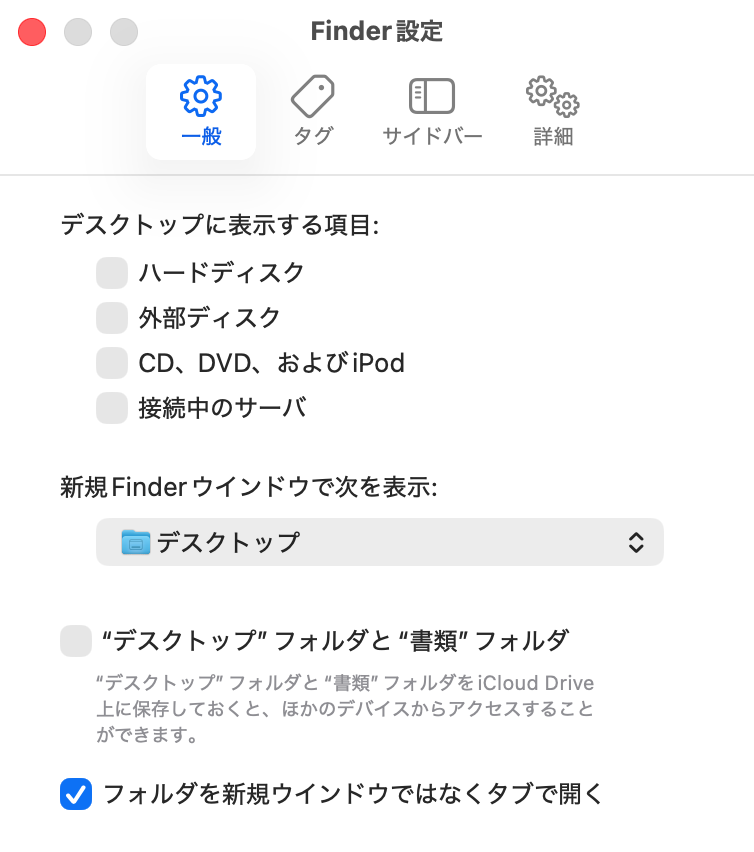Viewport: 754px width, 852px height.
Task: Click the double-gear 詳細 icon
Action: pyautogui.click(x=553, y=96)
